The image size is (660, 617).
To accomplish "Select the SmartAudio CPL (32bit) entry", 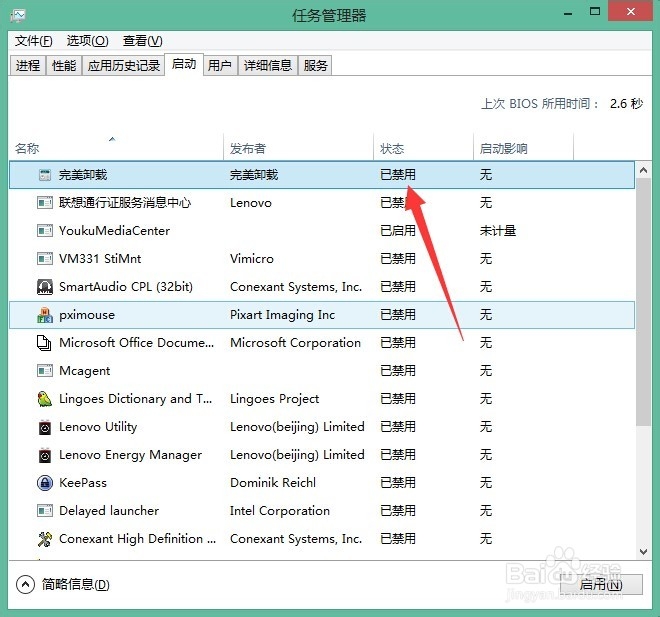I will pyautogui.click(x=125, y=287).
